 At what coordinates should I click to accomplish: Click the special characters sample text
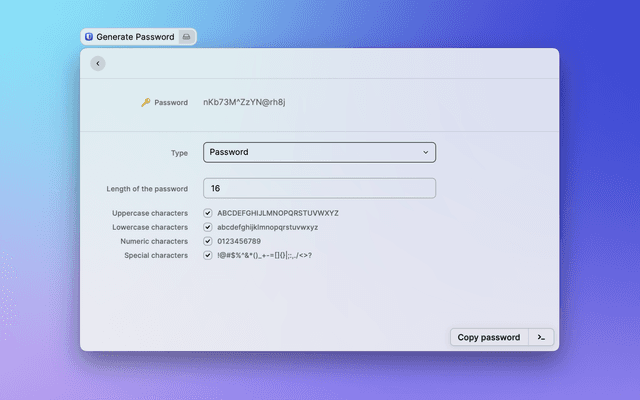point(264,255)
